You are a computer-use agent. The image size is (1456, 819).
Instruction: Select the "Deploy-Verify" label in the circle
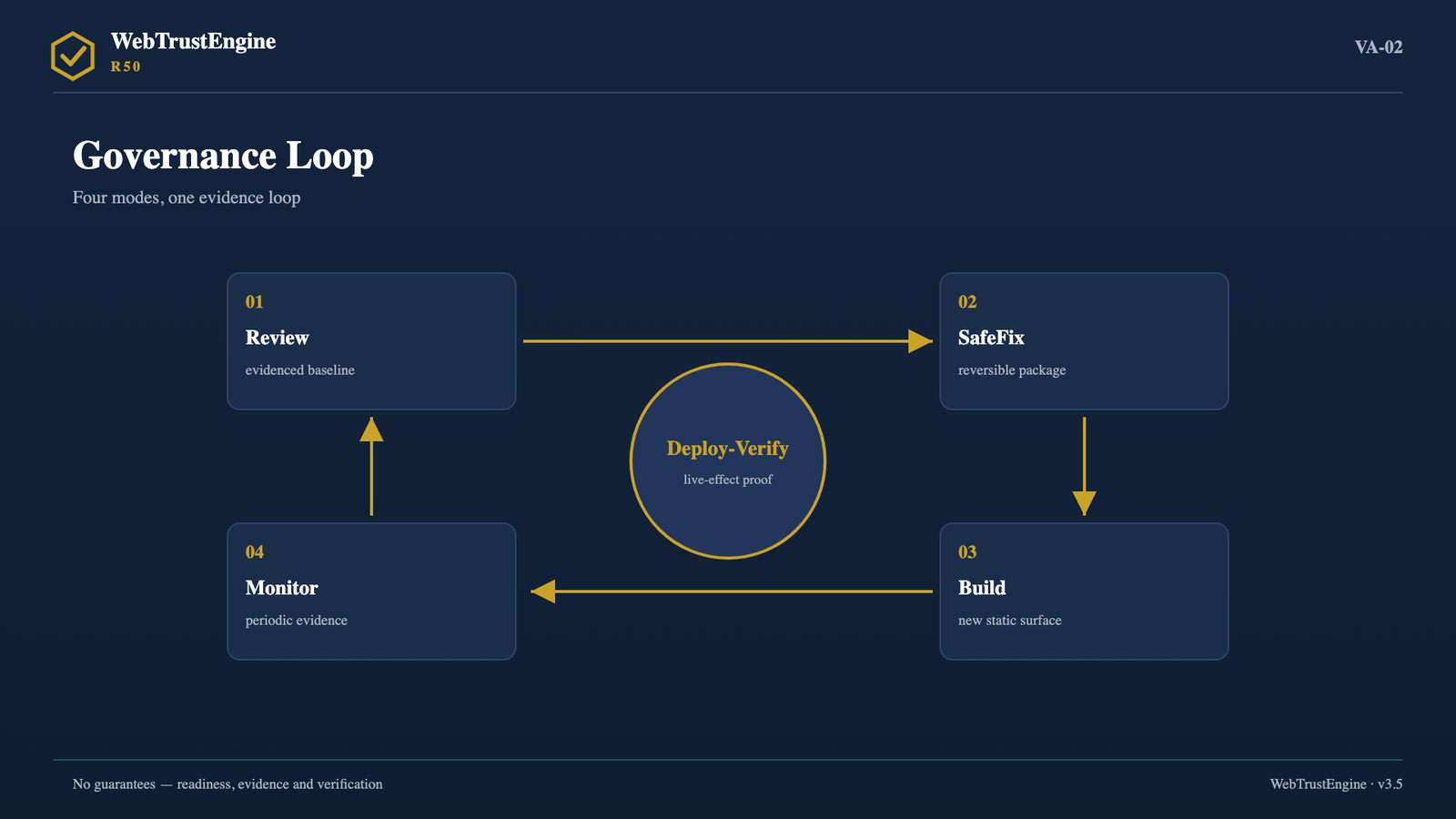point(728,449)
